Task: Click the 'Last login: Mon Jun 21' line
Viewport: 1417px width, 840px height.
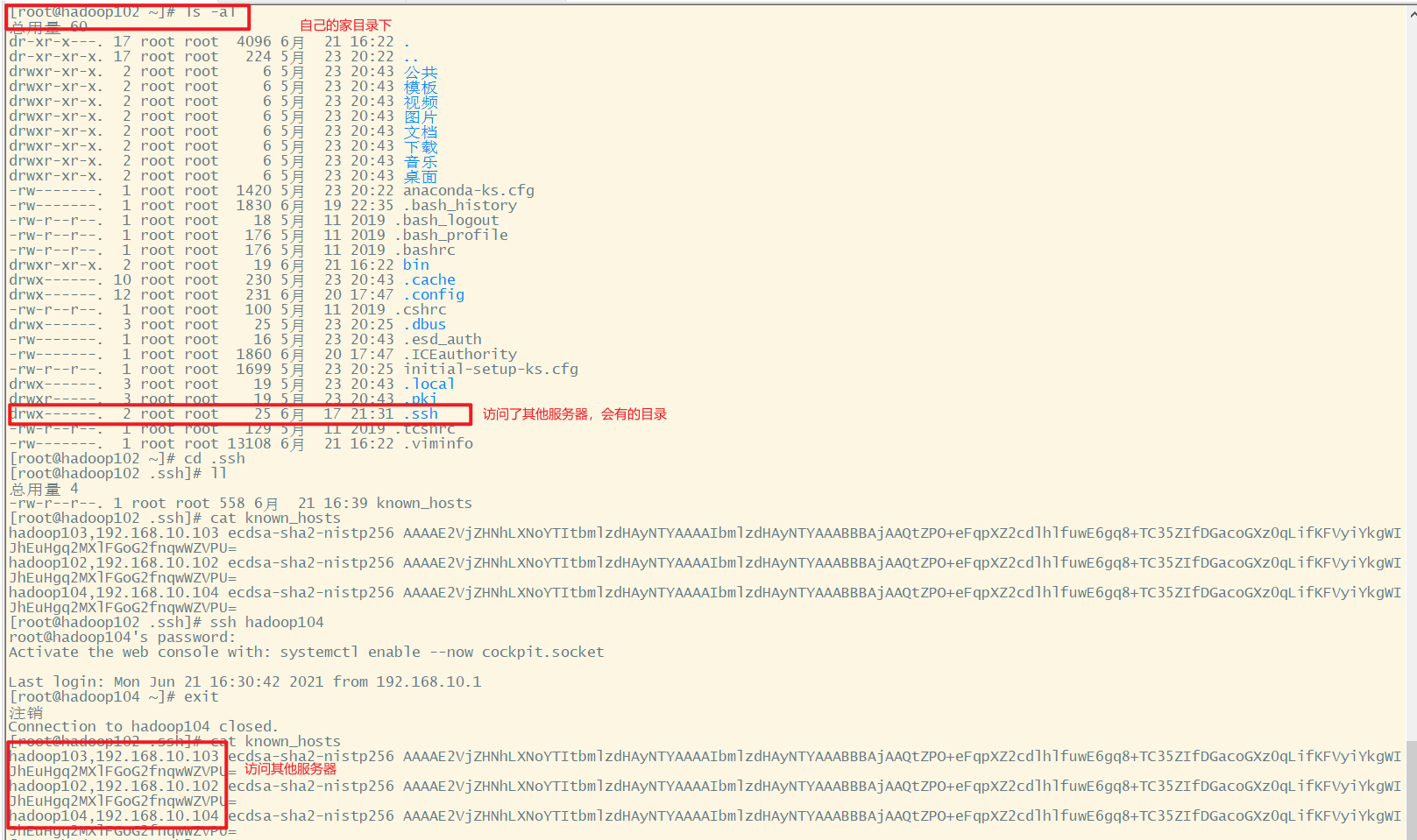Action: (245, 681)
